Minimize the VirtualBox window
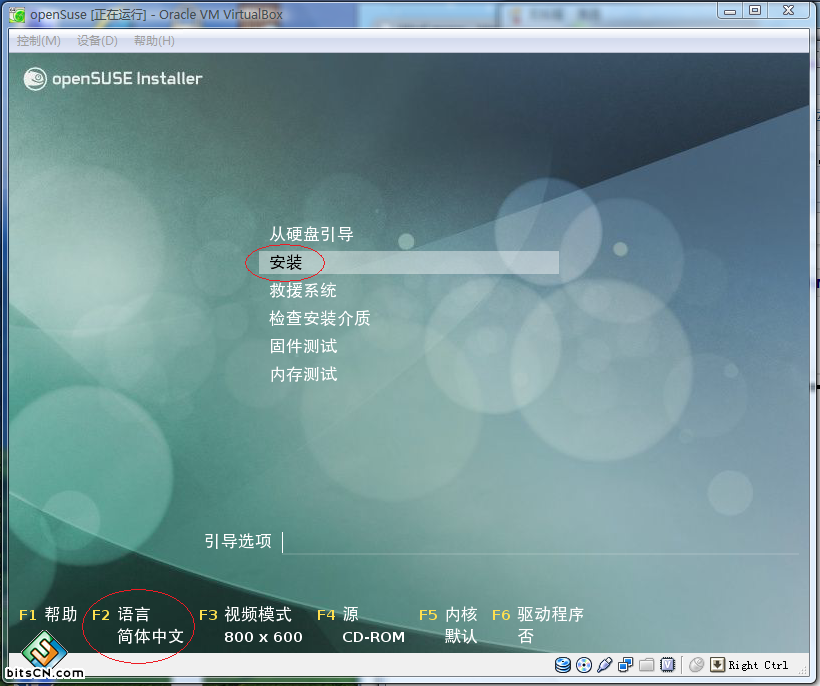 tap(730, 11)
